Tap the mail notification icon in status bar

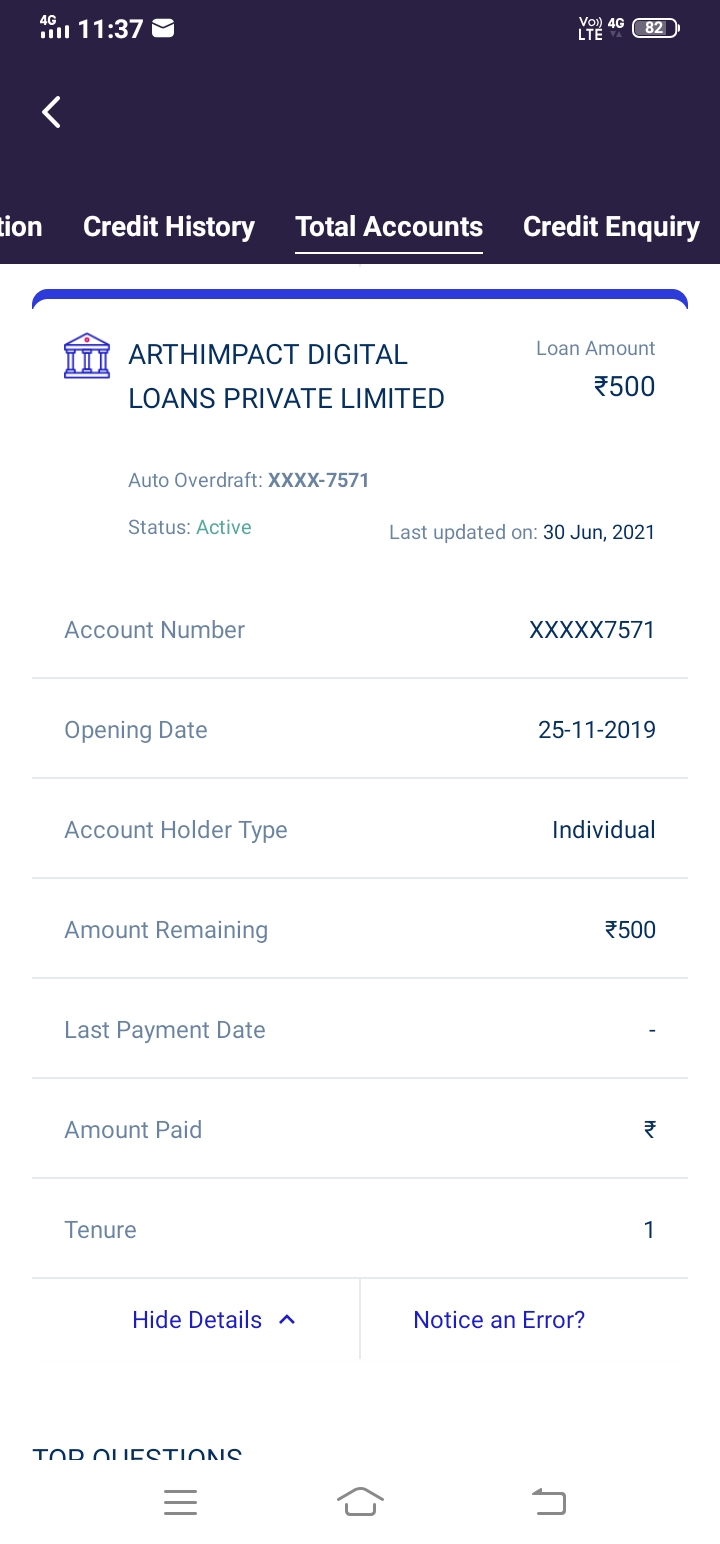162,29
